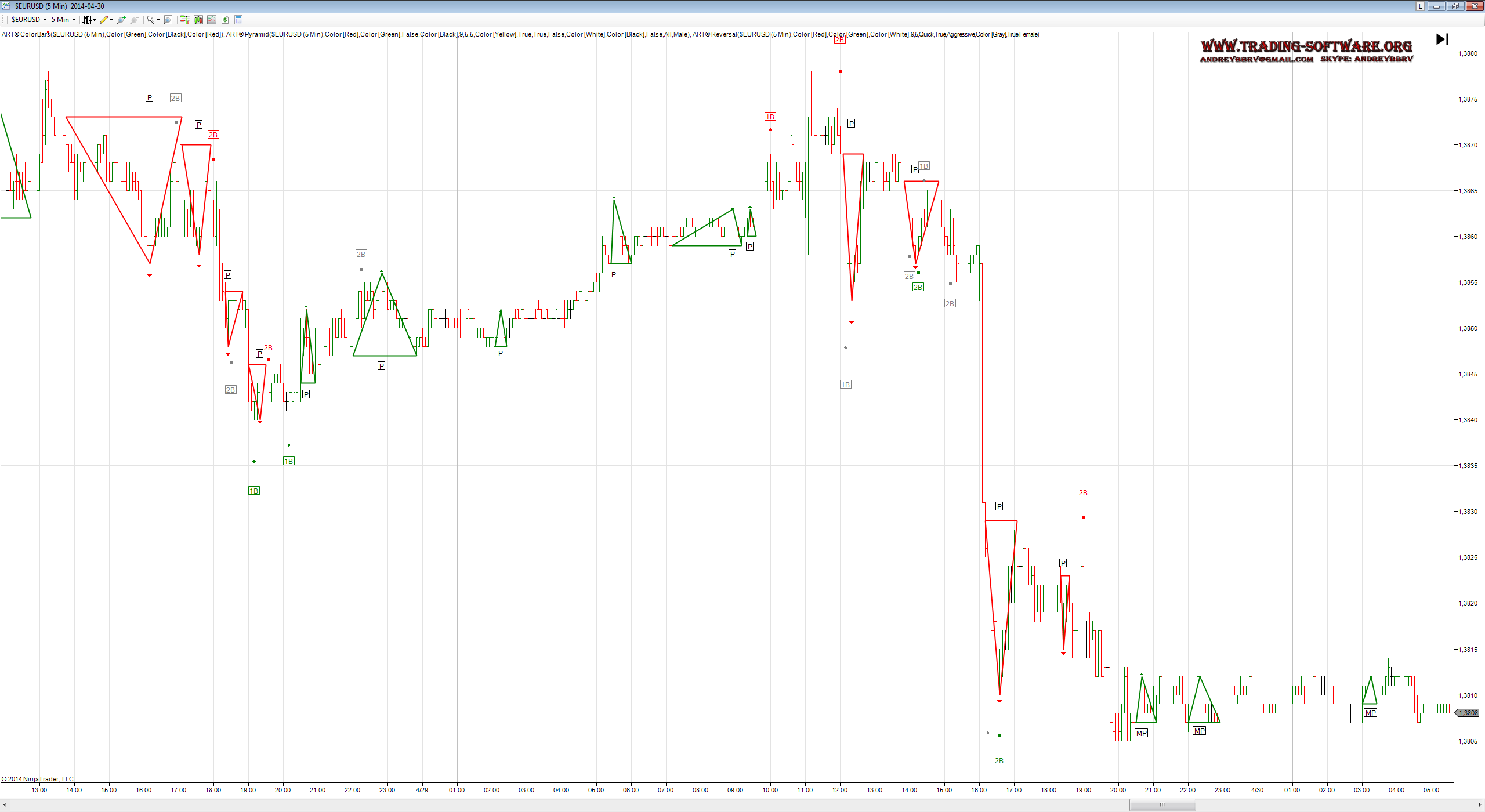Image resolution: width=1485 pixels, height=812 pixels.
Task: Open the Strategies dollar sign icon
Action: [x=225, y=20]
